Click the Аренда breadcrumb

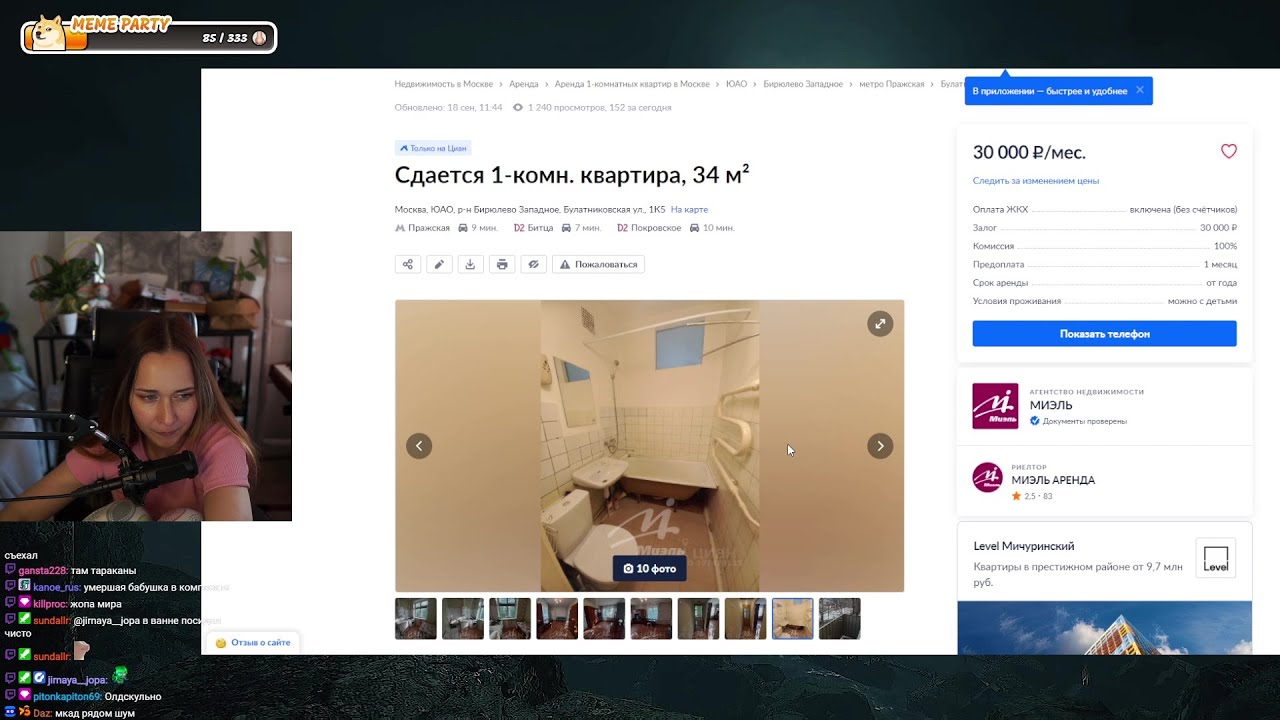point(523,84)
